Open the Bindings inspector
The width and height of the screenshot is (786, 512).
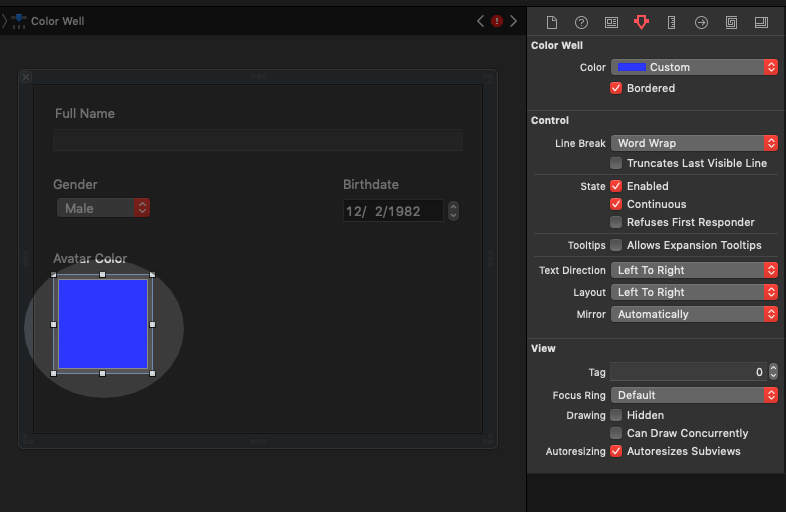click(731, 22)
